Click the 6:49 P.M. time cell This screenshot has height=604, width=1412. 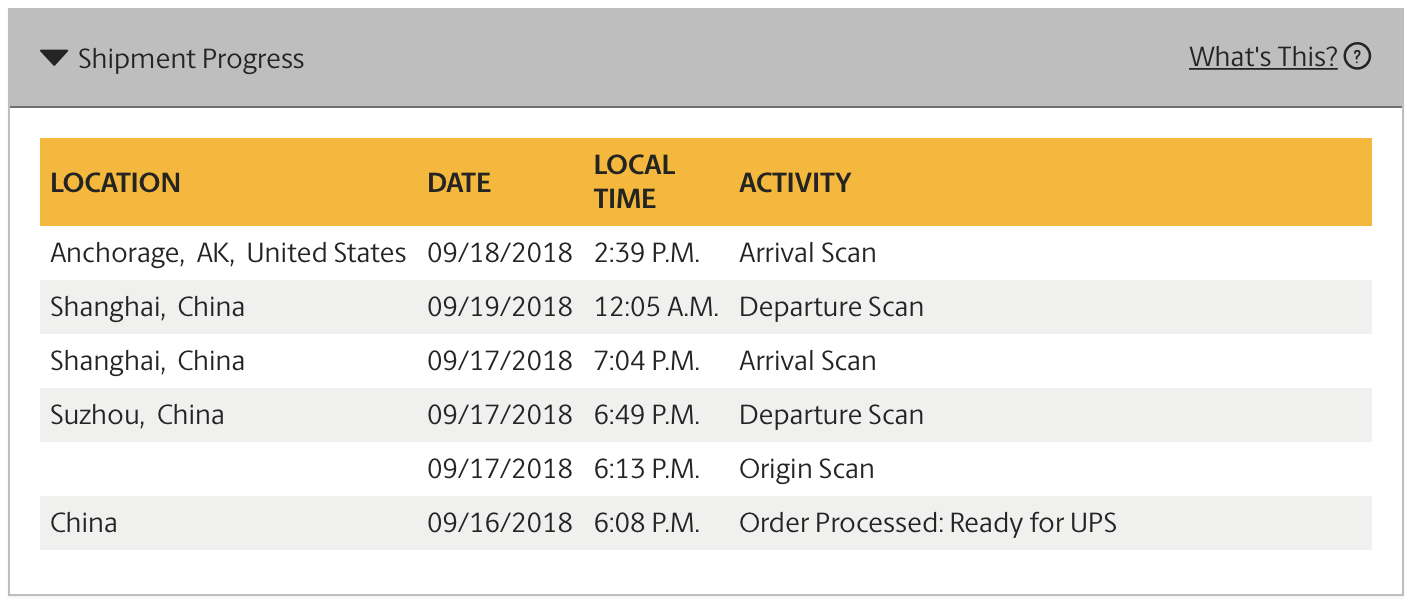(x=646, y=415)
